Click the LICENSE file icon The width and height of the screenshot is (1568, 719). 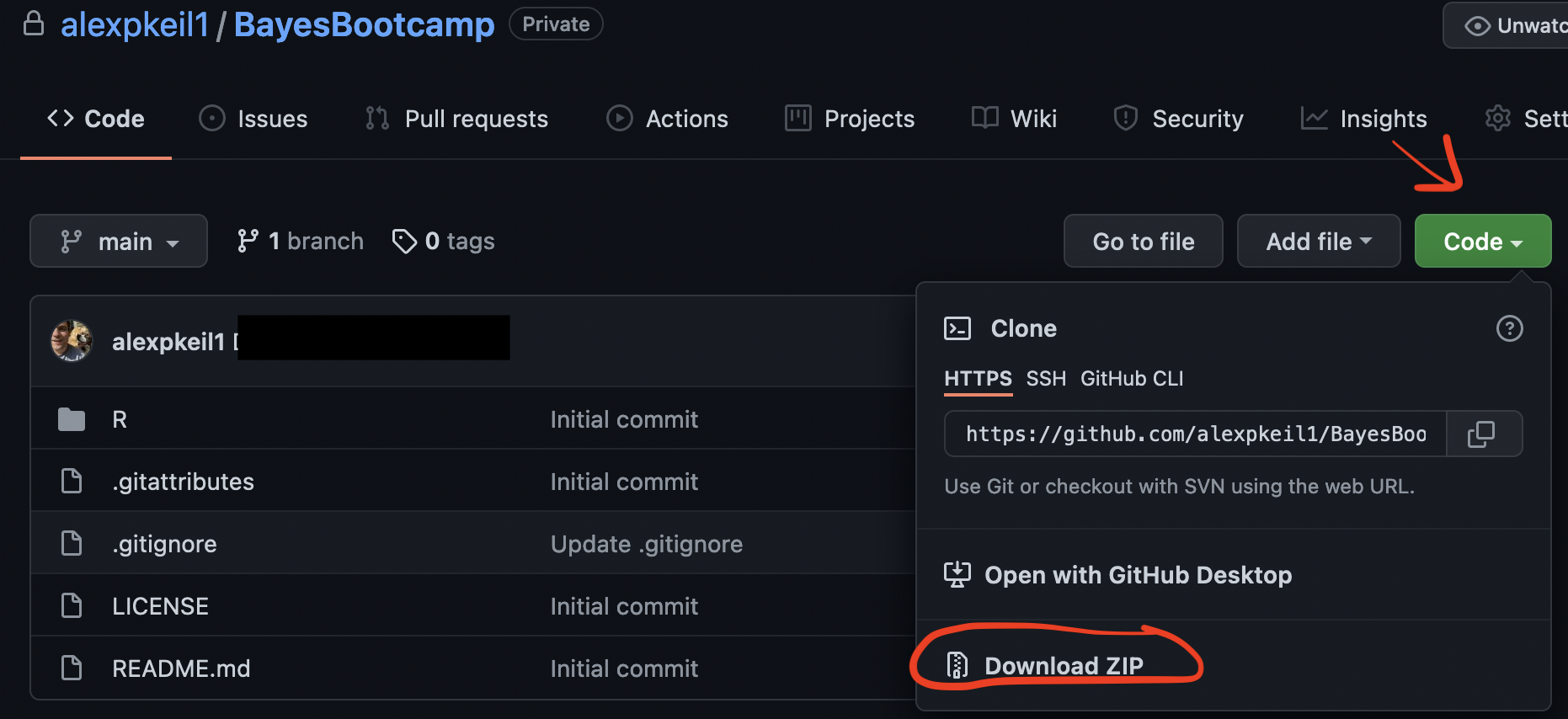pos(72,605)
